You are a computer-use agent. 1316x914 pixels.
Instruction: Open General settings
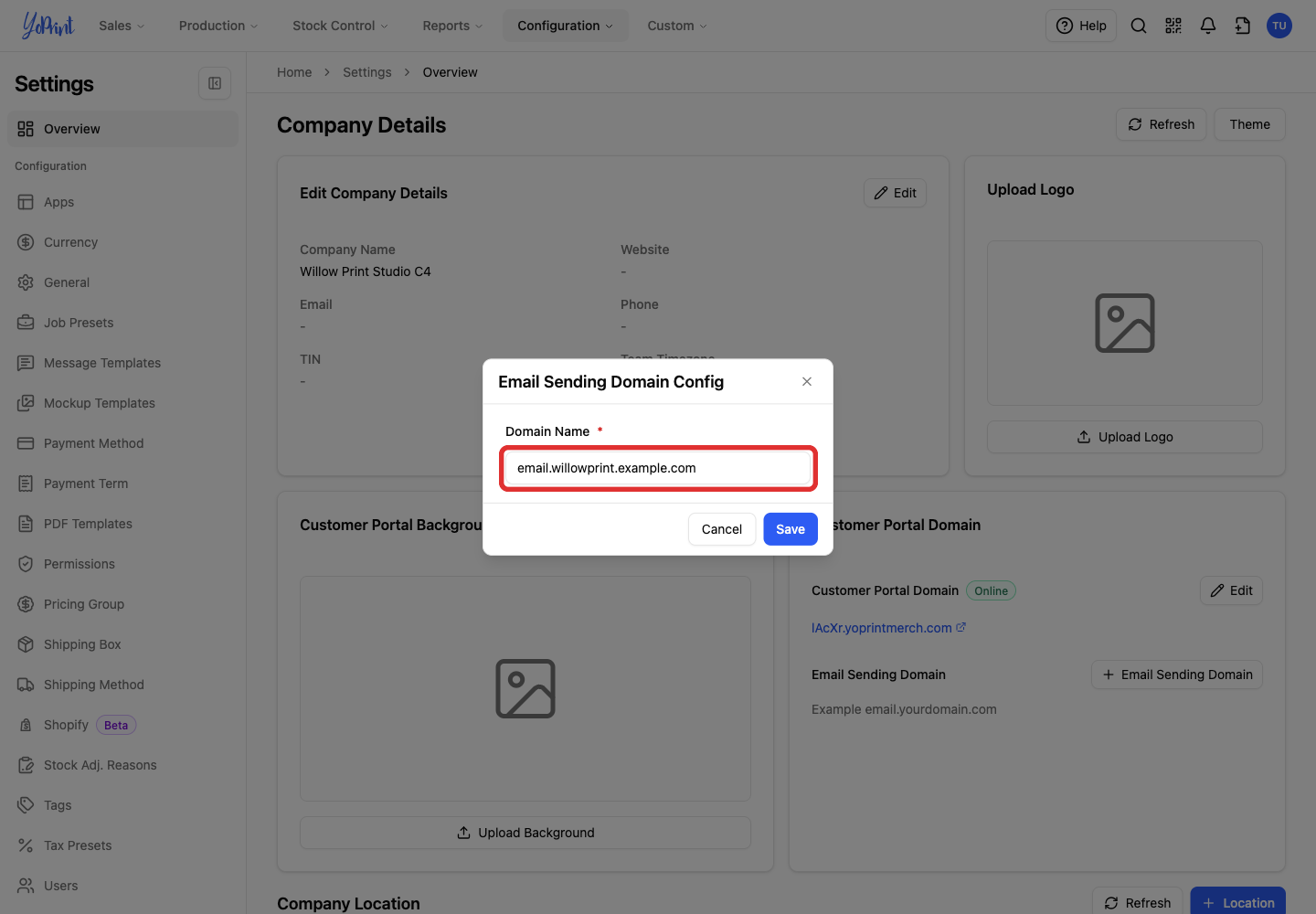point(122,282)
